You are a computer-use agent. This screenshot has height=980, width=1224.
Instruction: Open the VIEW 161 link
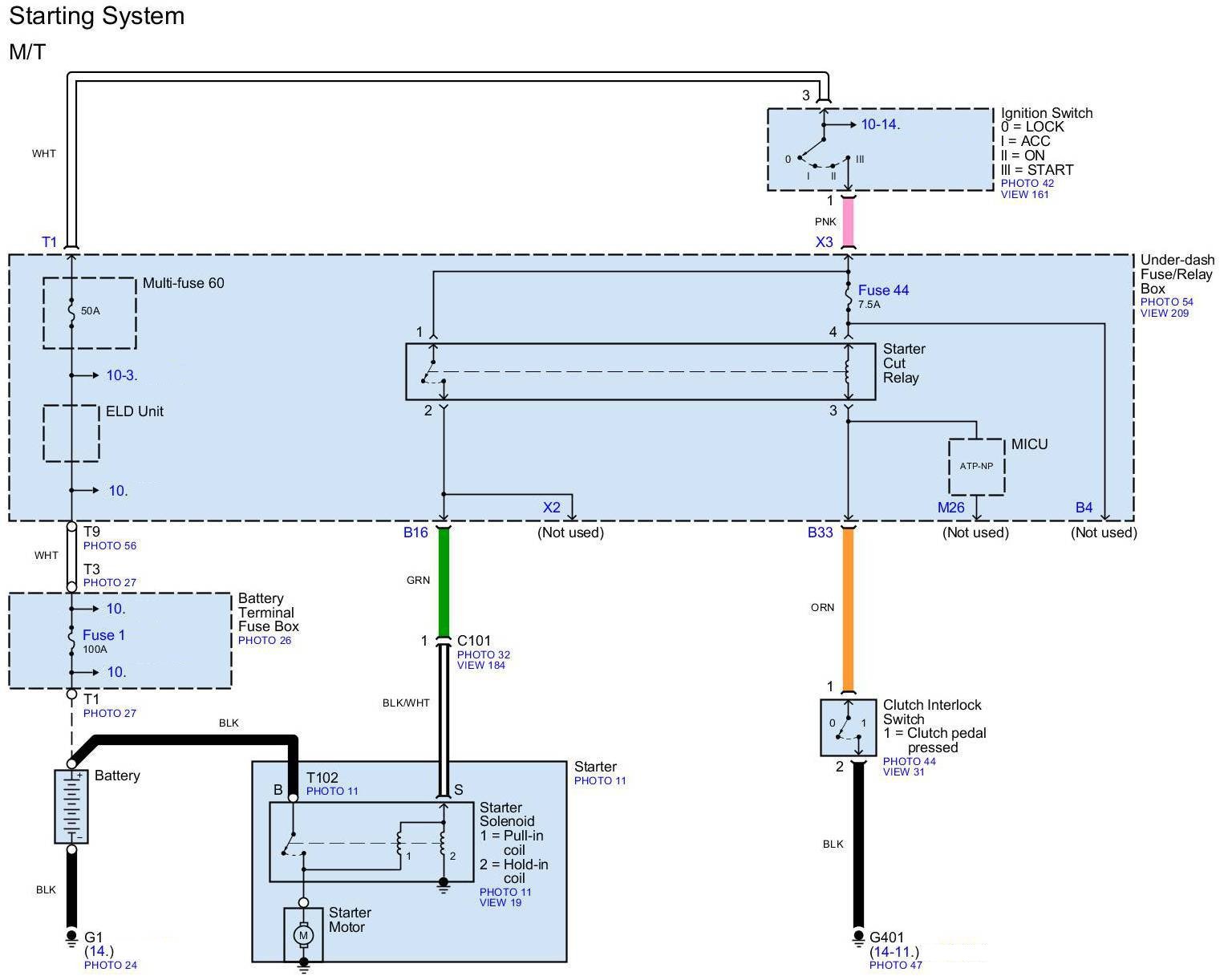click(x=1024, y=195)
